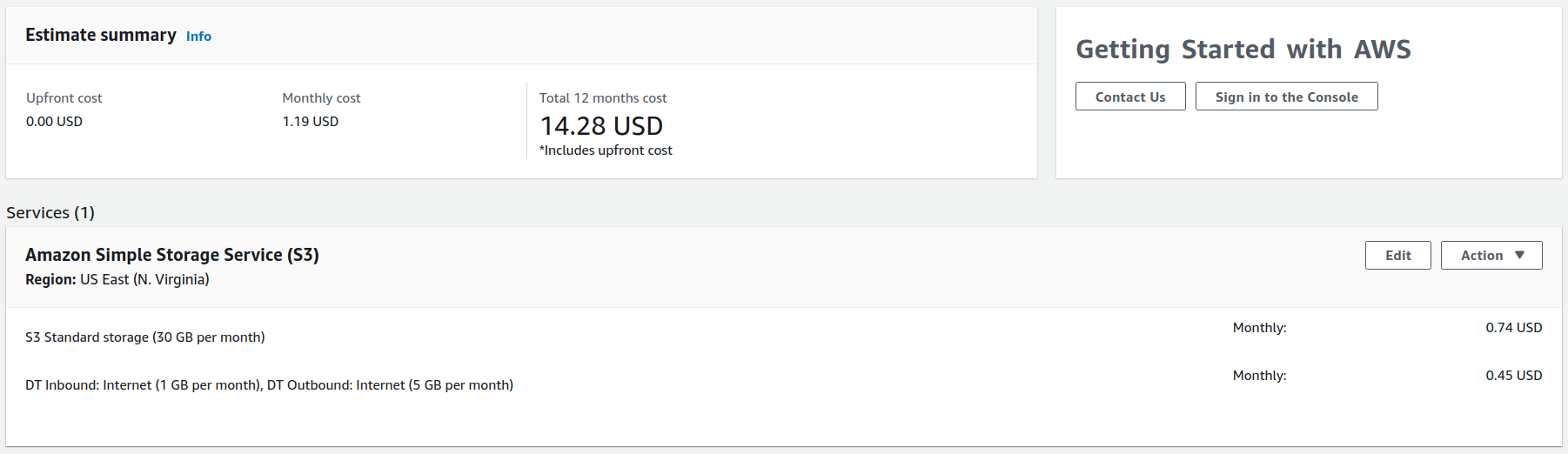Click the Getting Started with AWS heading
The height and width of the screenshot is (454, 1568).
click(x=1243, y=50)
